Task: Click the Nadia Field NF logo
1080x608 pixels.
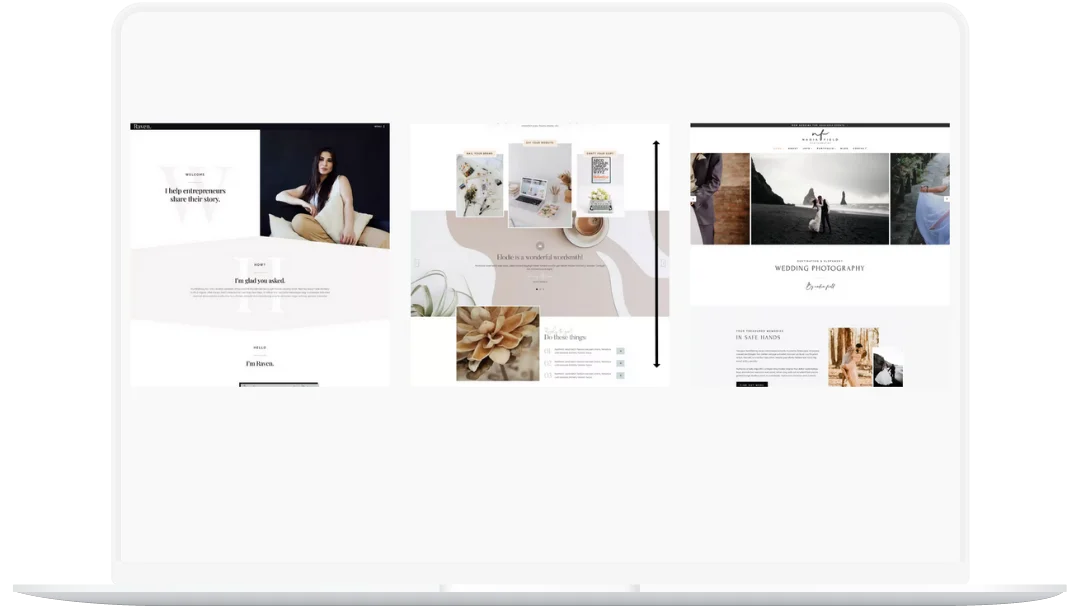Action: coord(820,136)
